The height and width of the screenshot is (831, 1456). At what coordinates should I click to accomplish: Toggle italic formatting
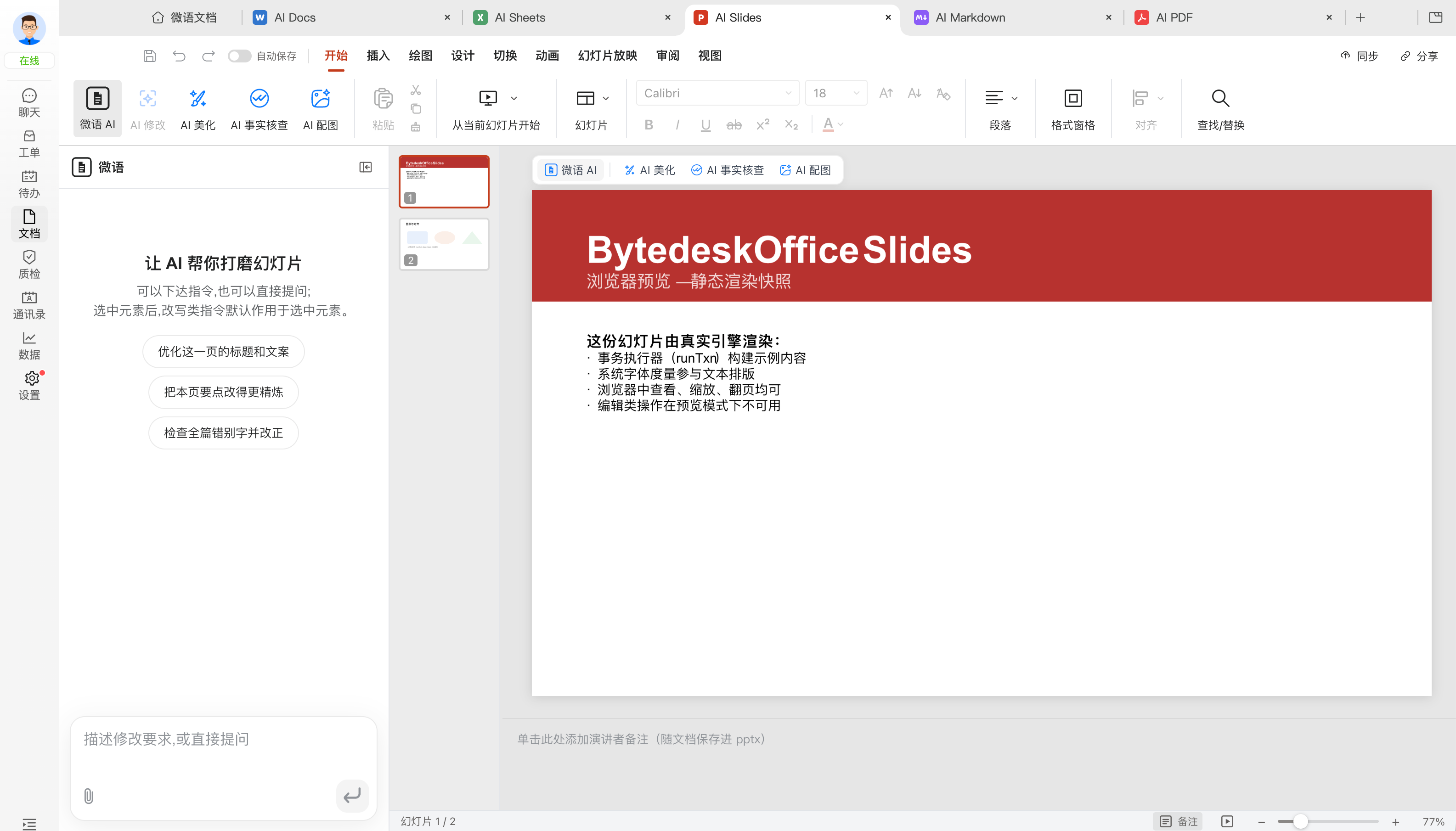[x=677, y=124]
